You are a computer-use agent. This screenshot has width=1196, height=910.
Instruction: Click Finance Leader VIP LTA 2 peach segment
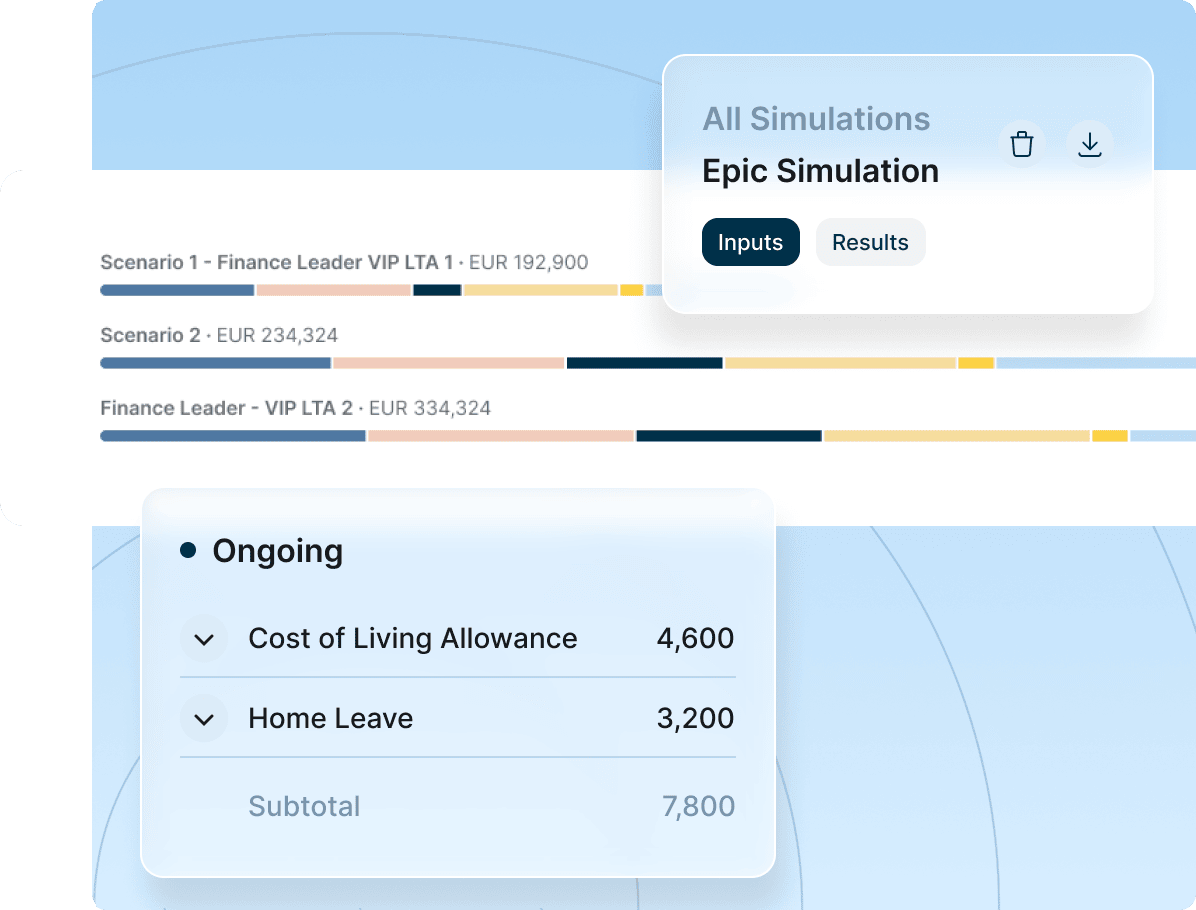(500, 436)
